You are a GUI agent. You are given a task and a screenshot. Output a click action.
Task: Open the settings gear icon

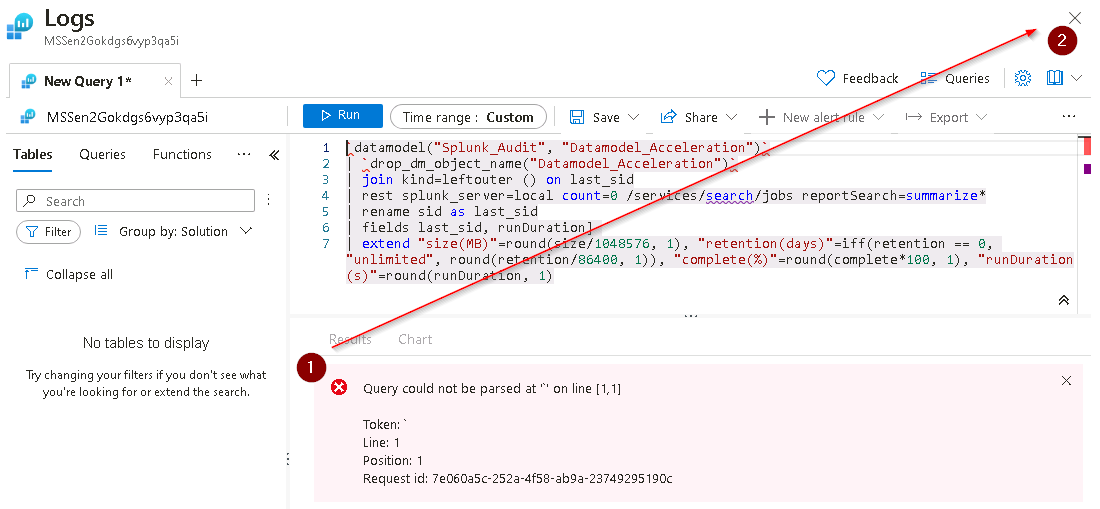1023,79
